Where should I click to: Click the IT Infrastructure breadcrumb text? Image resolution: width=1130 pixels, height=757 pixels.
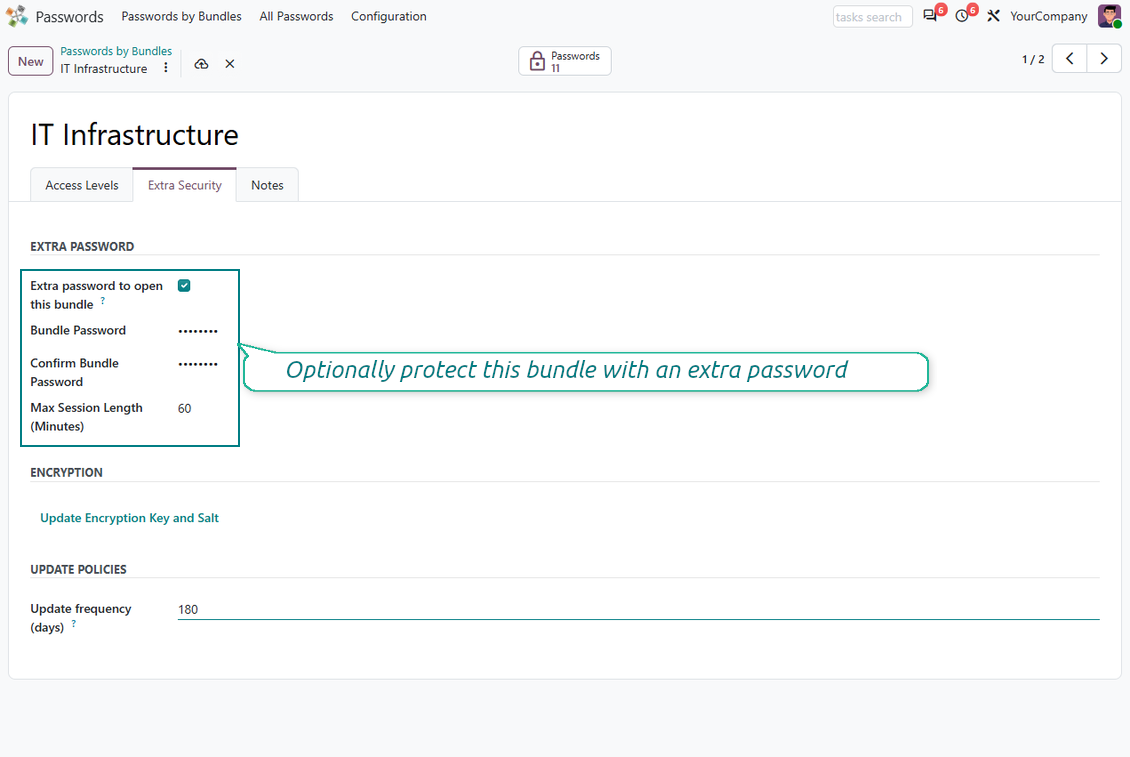104,68
